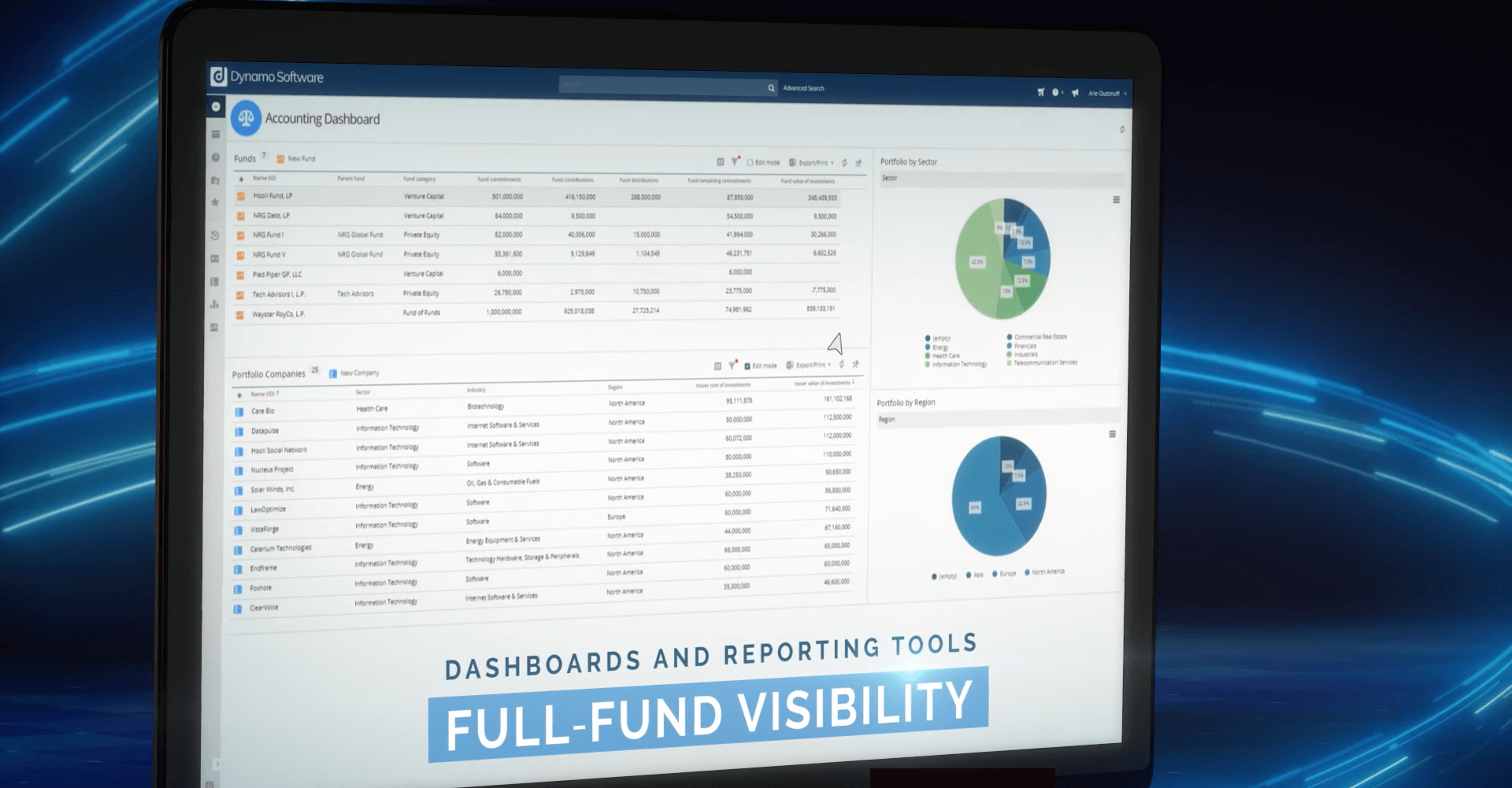Click the shopping cart icon in header
1512x788 pixels.
click(1040, 92)
